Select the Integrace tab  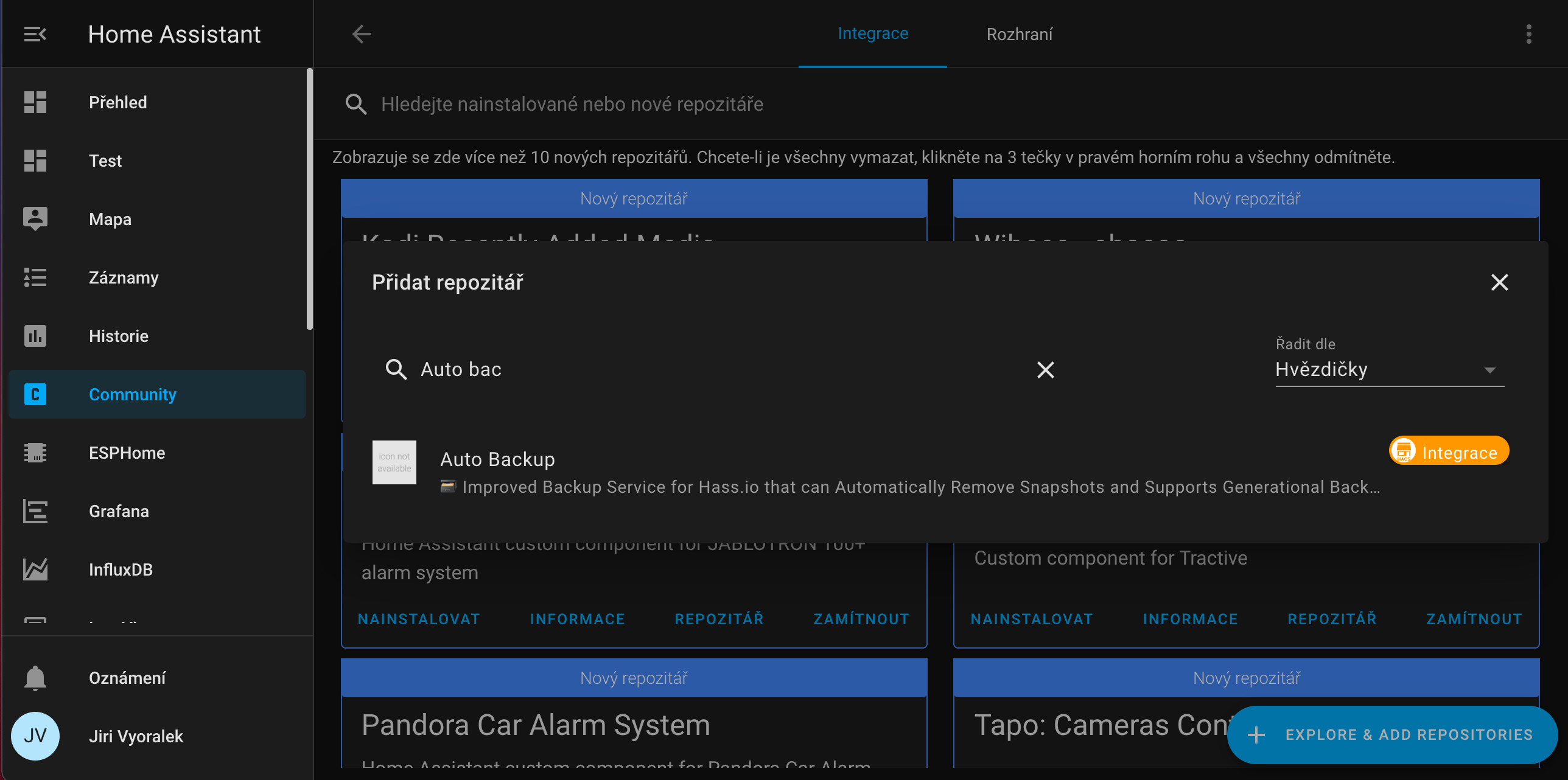pyautogui.click(x=872, y=33)
